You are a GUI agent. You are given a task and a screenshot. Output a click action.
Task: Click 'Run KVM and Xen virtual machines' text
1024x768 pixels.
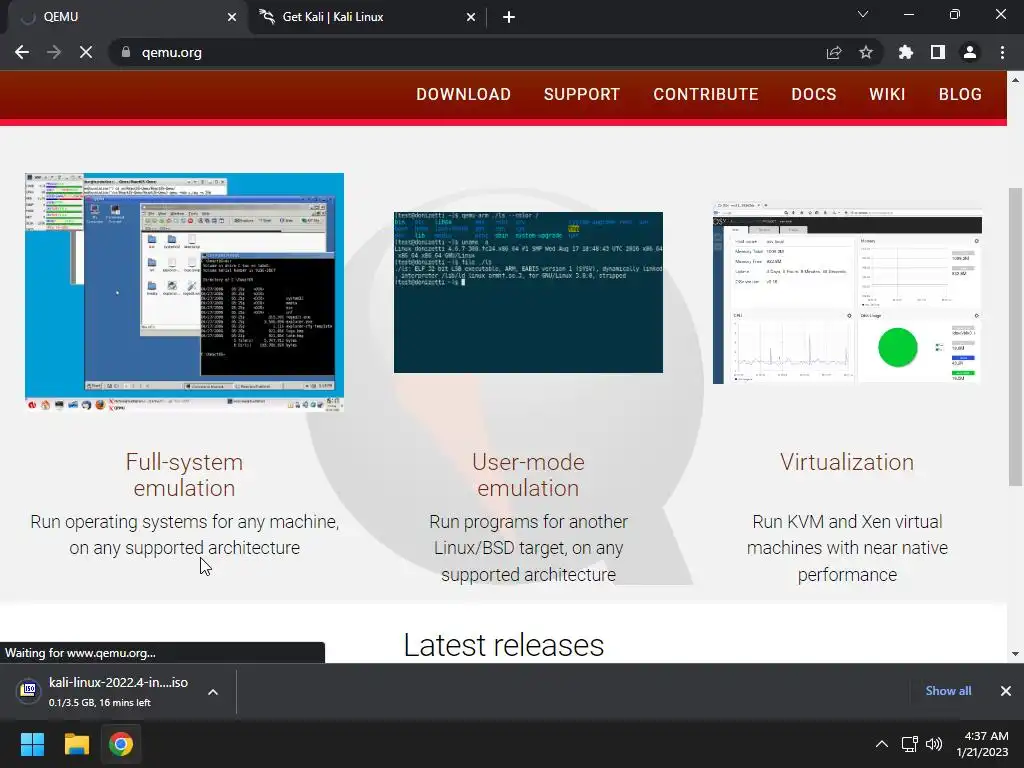847,548
